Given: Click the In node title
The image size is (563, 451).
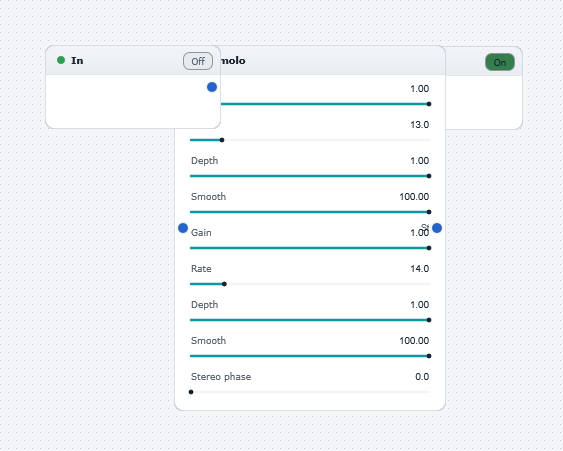Looking at the screenshot, I should (x=77, y=60).
